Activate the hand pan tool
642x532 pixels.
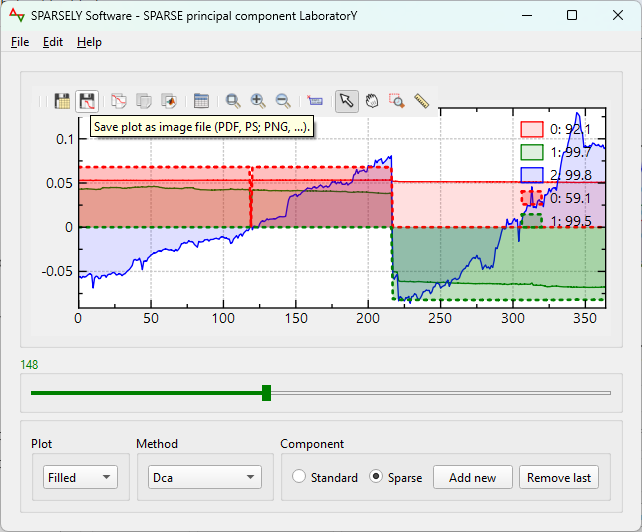pos(372,101)
